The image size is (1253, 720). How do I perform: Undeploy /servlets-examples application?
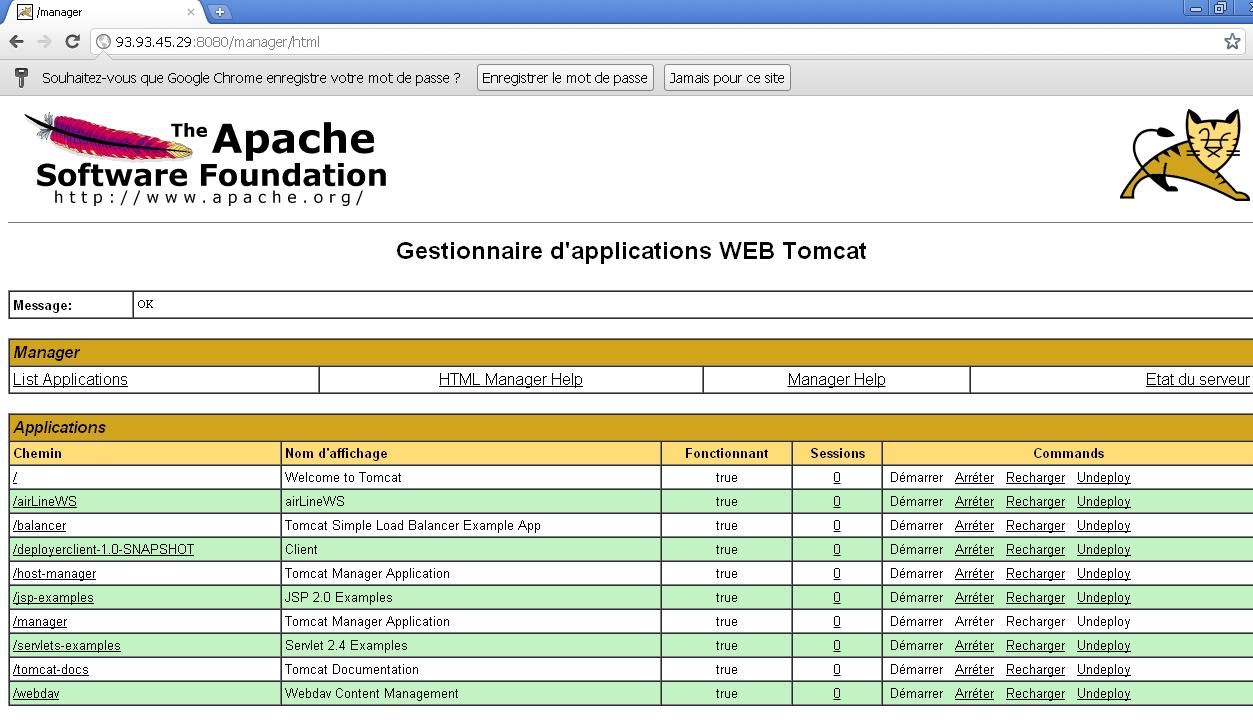[x=1103, y=646]
